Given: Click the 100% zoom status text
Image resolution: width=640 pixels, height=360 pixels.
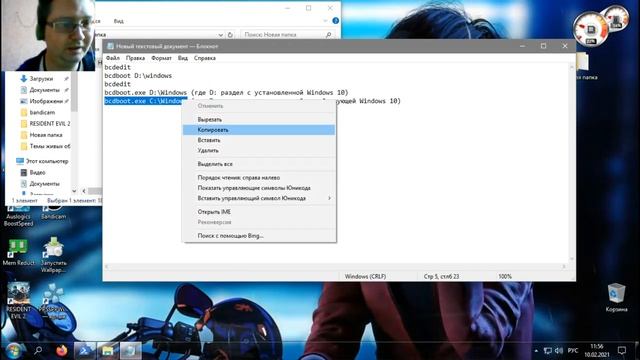Looking at the screenshot, I should point(505,276).
